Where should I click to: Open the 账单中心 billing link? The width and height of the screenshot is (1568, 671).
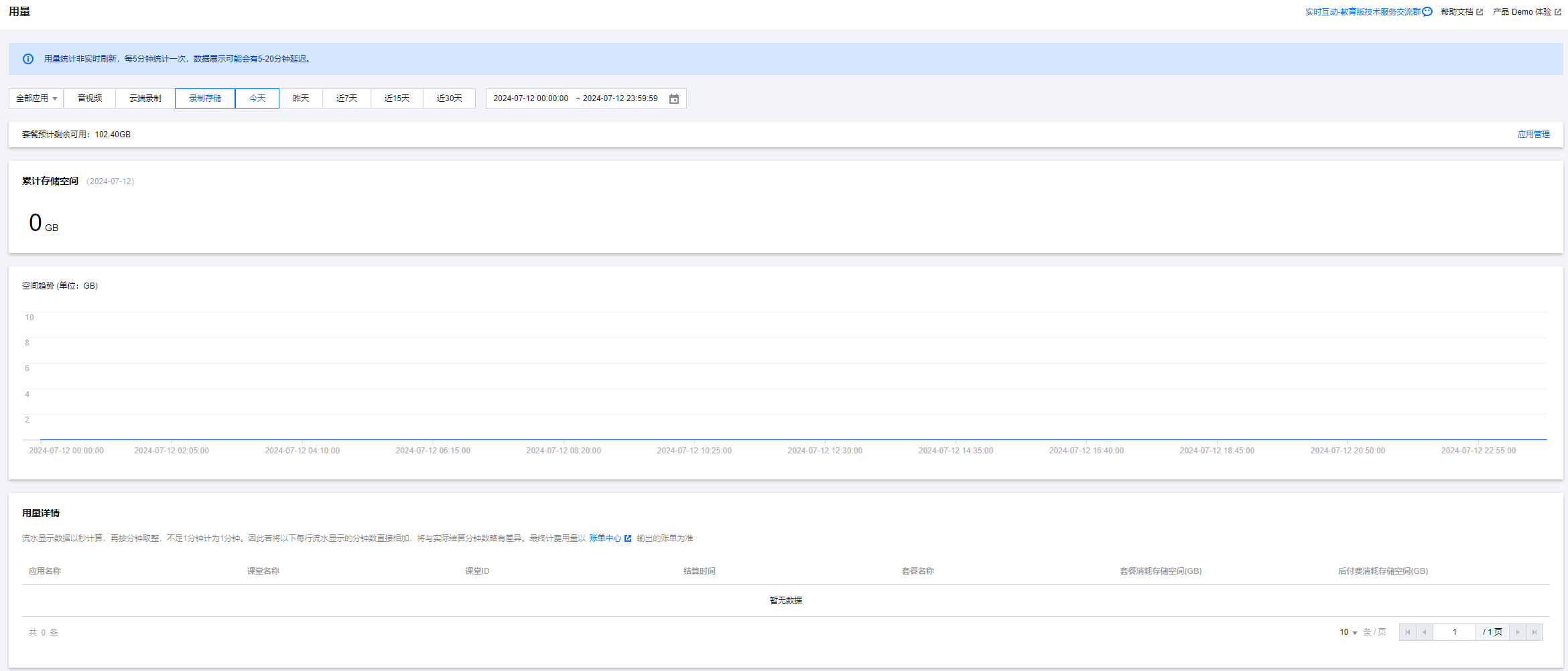click(x=605, y=538)
